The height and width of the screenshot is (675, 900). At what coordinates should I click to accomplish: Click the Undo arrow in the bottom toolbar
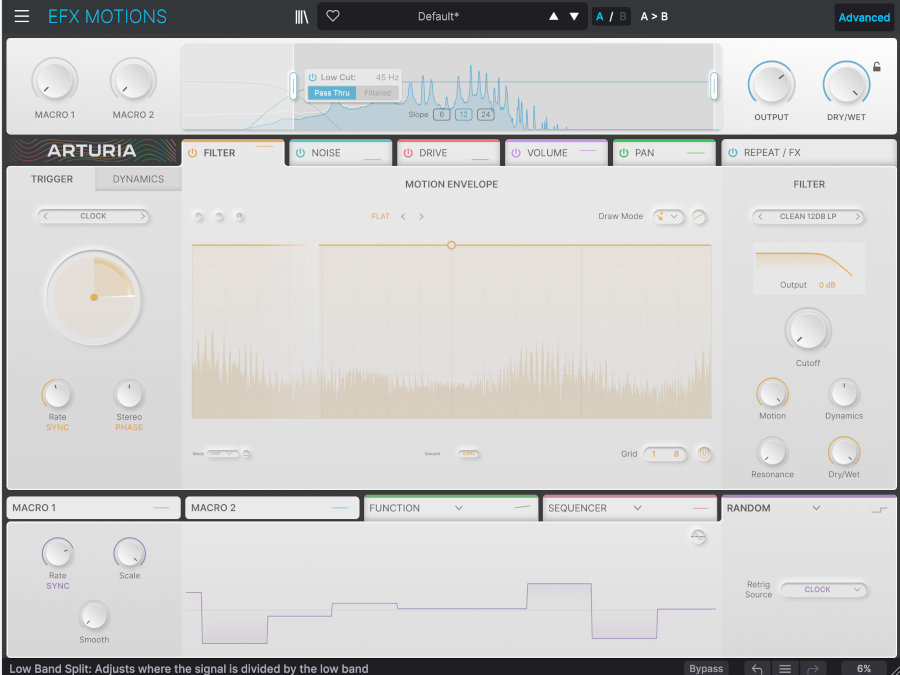click(757, 668)
